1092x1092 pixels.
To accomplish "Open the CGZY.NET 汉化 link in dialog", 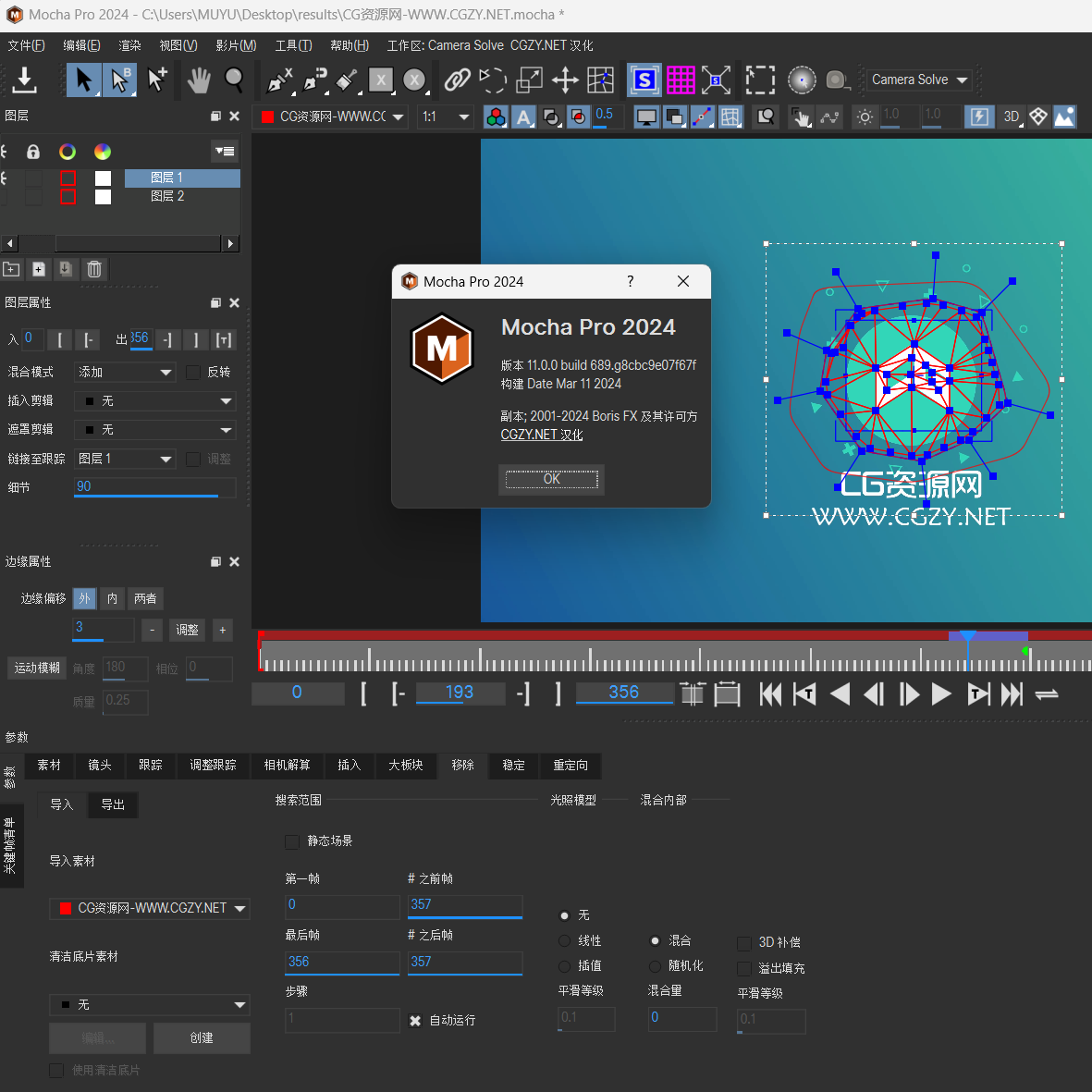I will pos(541,435).
